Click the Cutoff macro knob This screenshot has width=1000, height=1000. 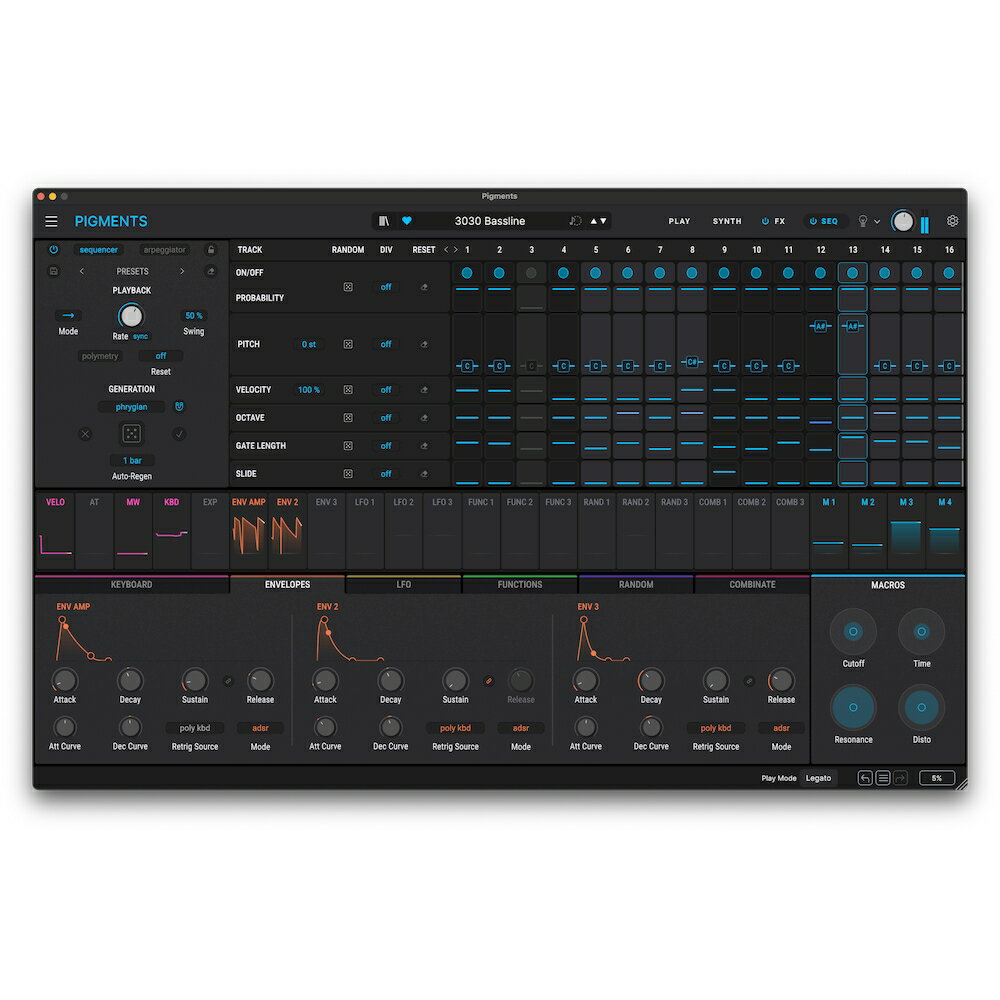(853, 632)
